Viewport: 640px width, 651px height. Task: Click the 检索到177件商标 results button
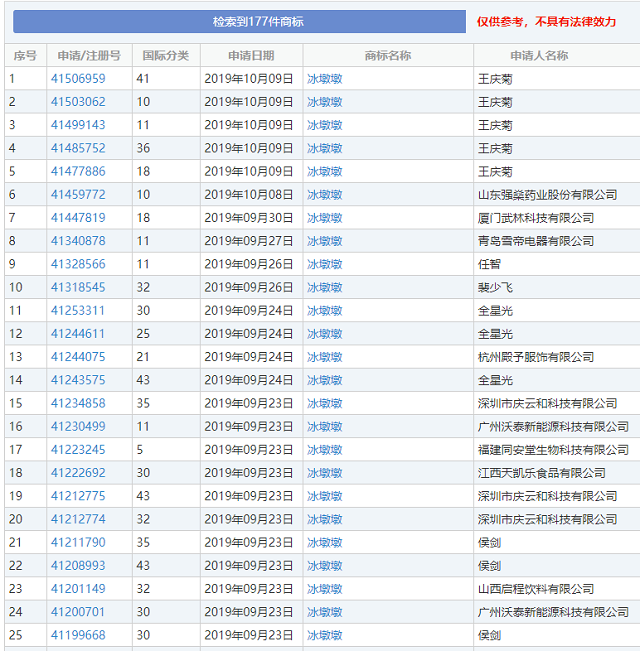click(239, 21)
